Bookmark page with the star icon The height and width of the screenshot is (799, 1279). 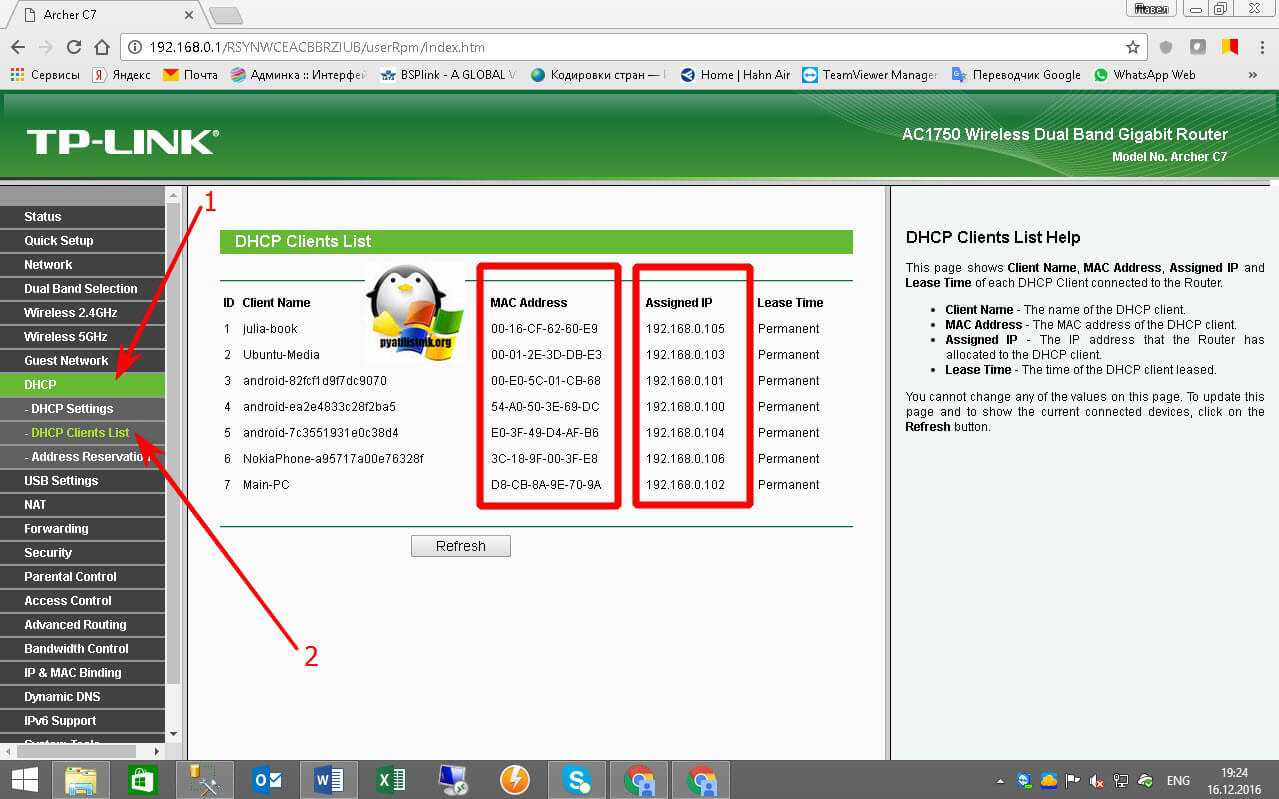pos(1132,47)
